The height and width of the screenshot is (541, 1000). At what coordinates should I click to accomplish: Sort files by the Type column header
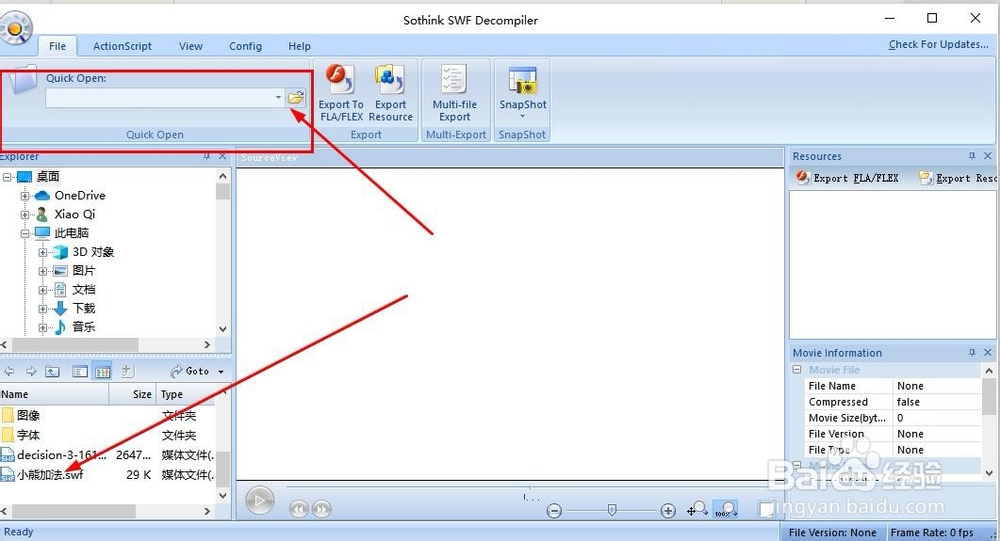click(186, 394)
